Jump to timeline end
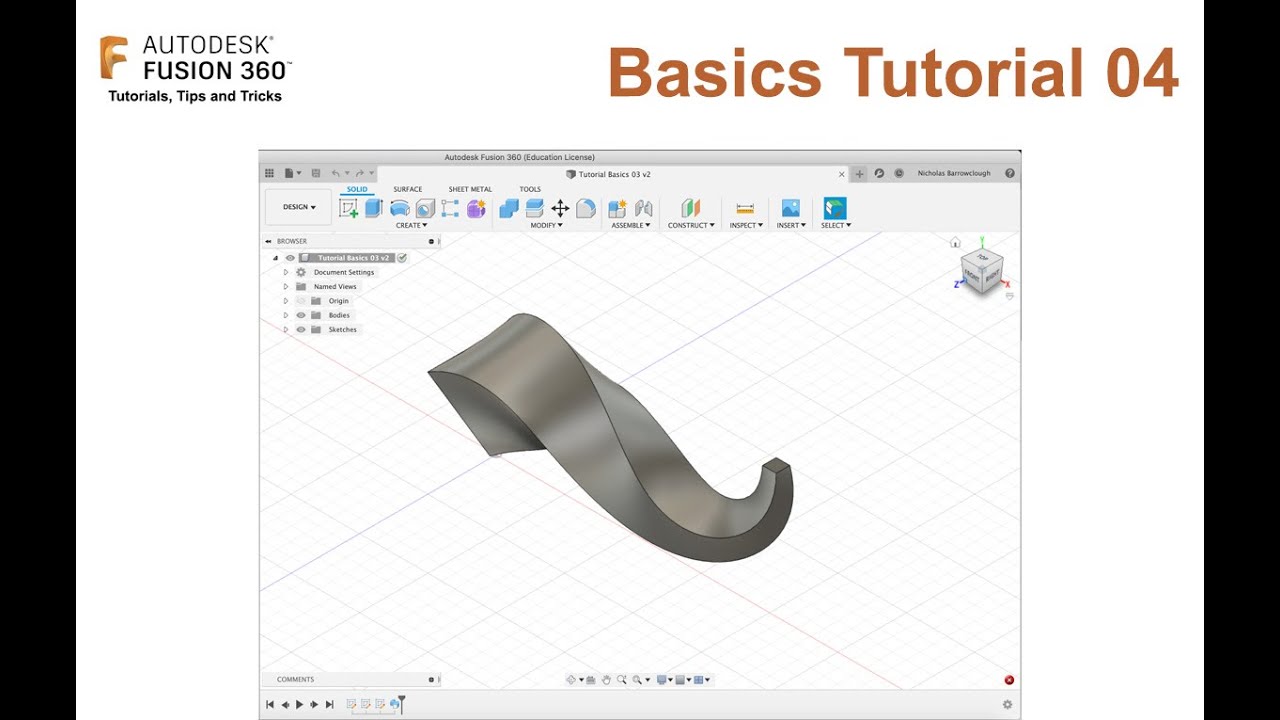Screen dimensions: 1280x720 pyautogui.click(x=329, y=704)
